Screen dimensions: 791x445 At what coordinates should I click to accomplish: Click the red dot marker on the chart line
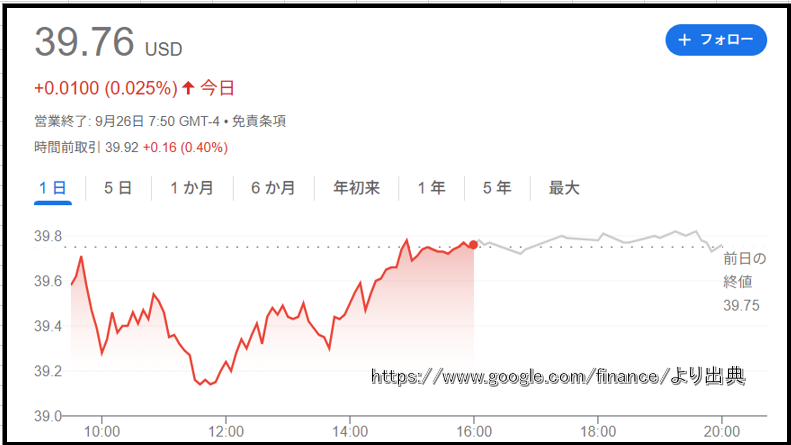[x=473, y=244]
